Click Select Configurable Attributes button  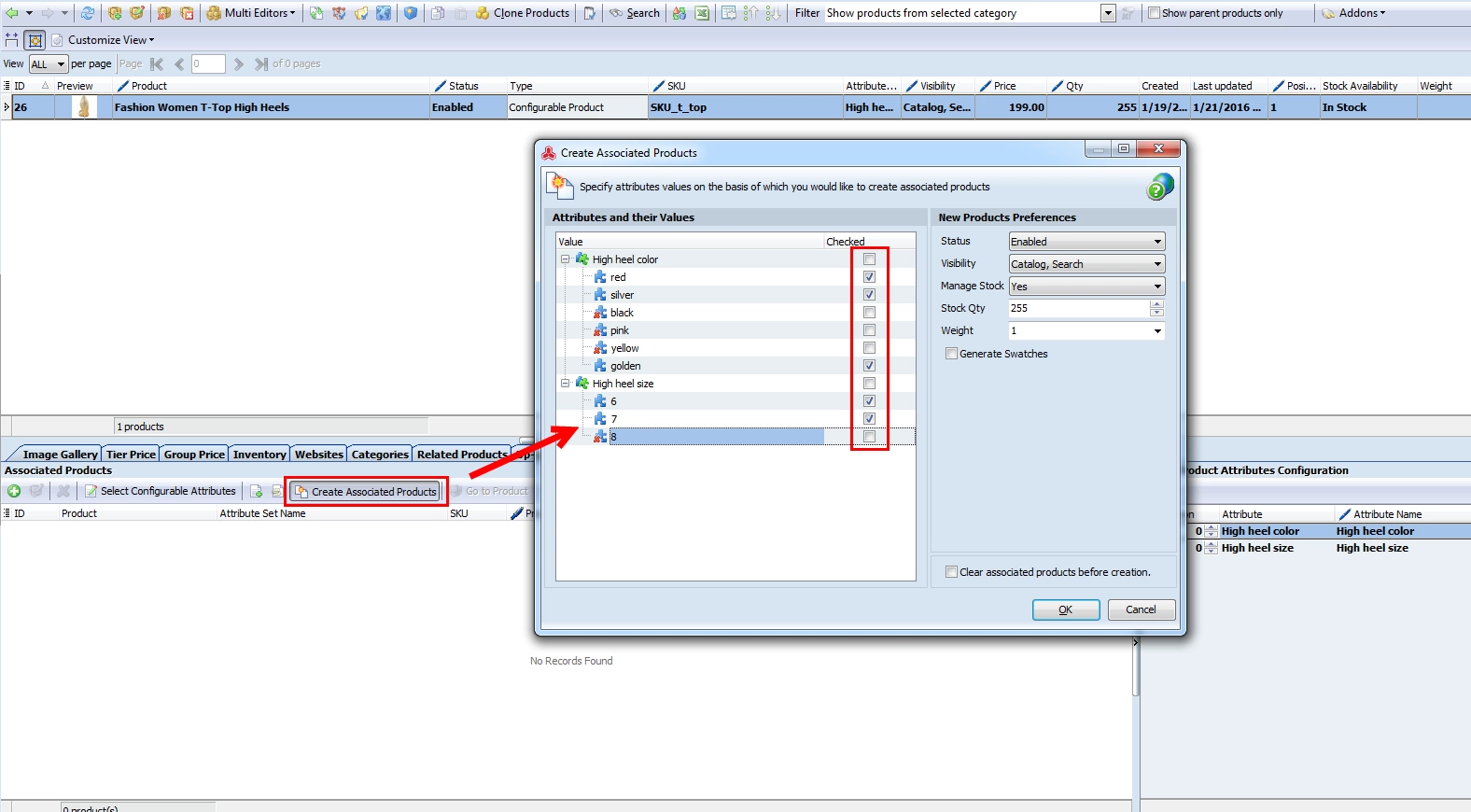pos(160,491)
